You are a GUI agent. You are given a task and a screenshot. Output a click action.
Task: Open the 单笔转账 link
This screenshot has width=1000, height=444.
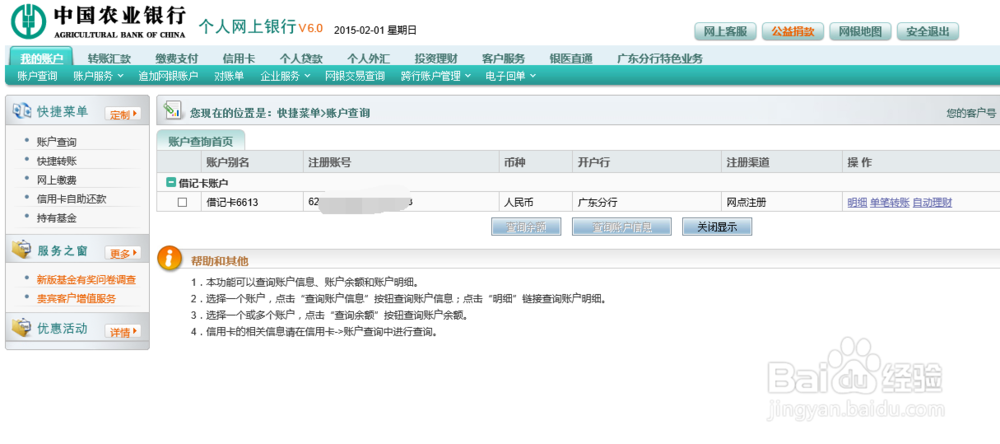[x=890, y=203]
